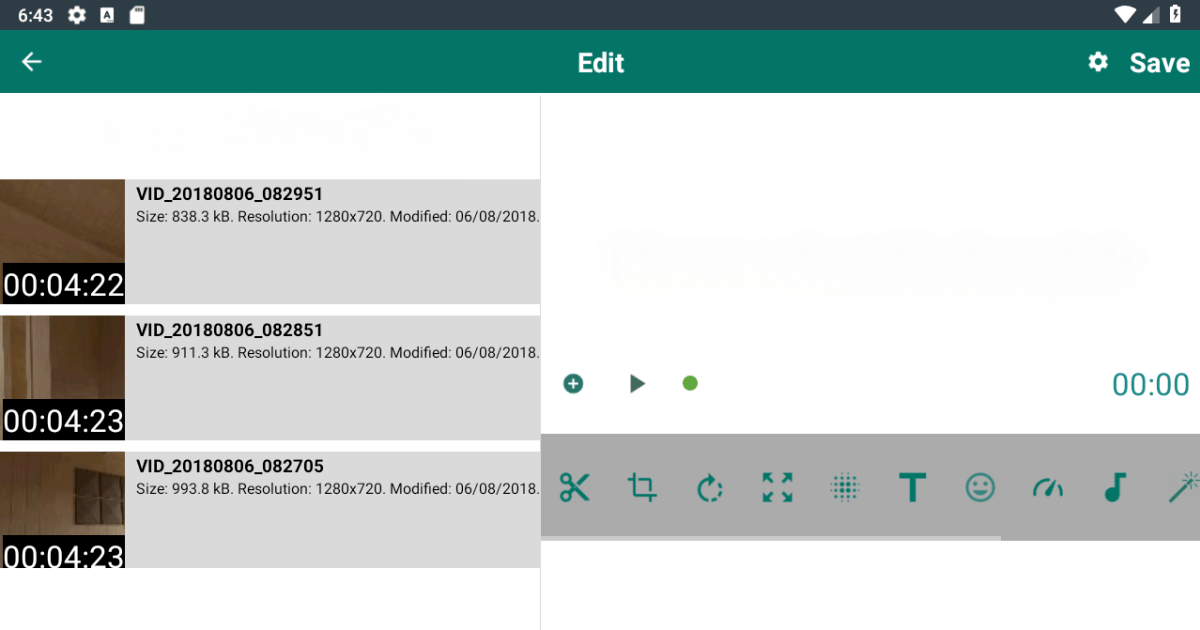Viewport: 1200px width, 630px height.
Task: Click the 00:00 timestamp display
Action: (x=1150, y=385)
